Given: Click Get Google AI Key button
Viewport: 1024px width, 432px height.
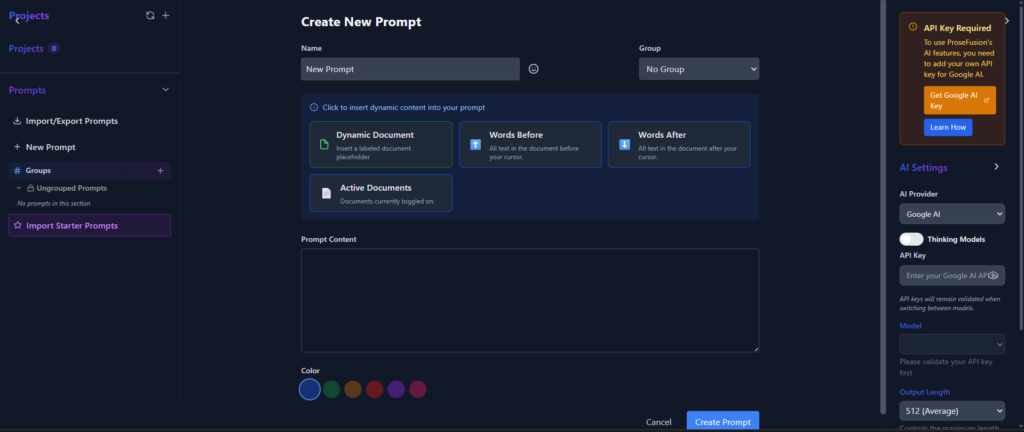Looking at the screenshot, I should tap(959, 100).
